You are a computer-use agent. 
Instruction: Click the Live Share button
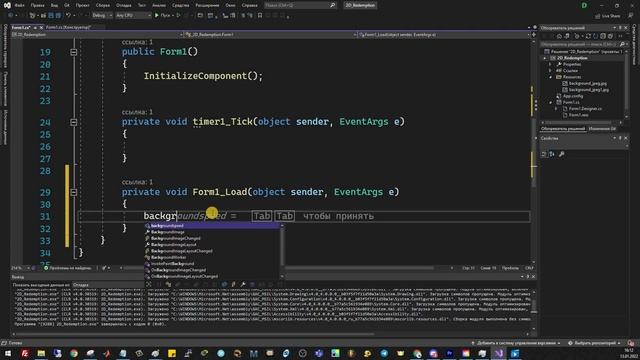pyautogui.click(x=607, y=16)
